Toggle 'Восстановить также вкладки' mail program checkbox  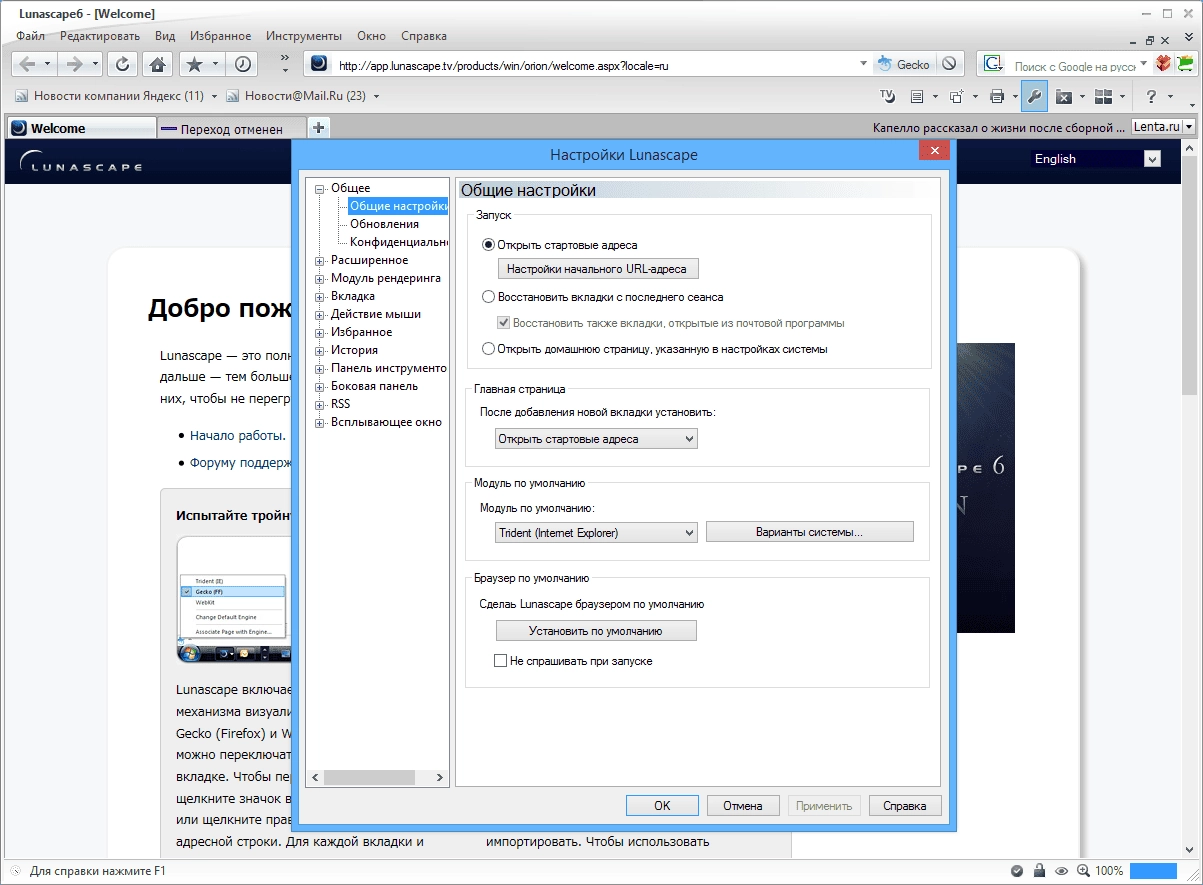coord(503,323)
